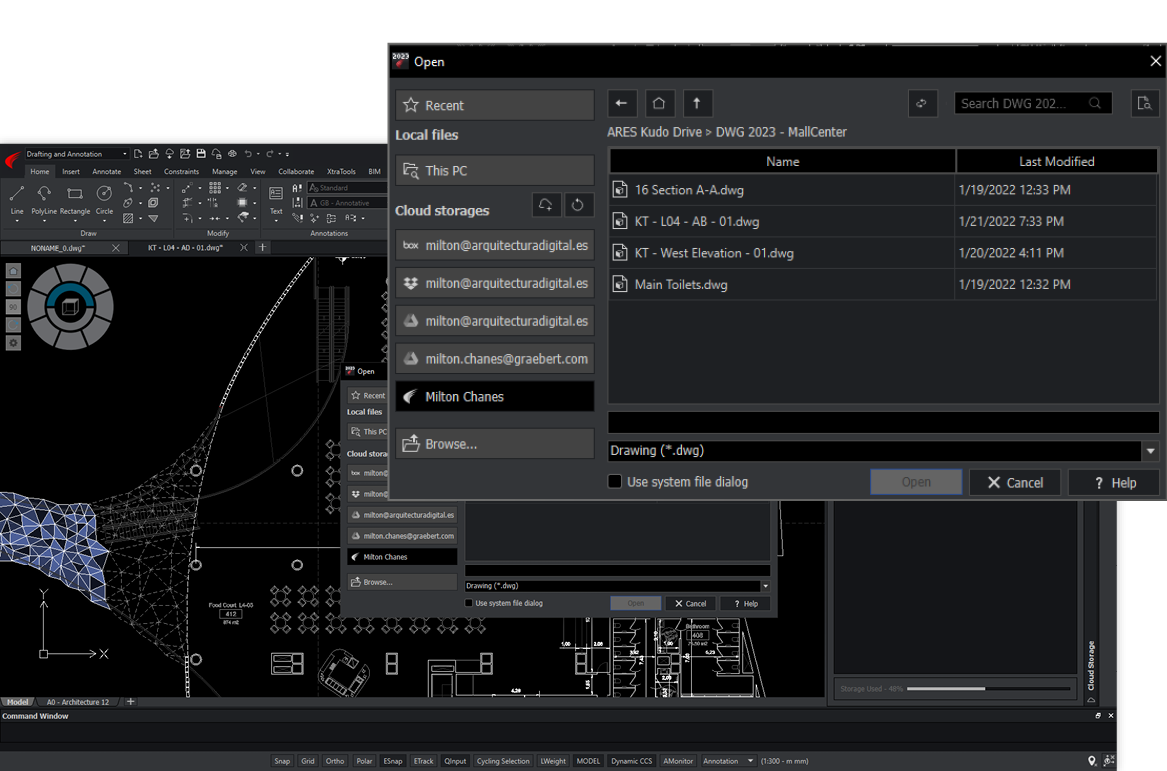
Task: Open the Recent files list
Action: tap(495, 105)
